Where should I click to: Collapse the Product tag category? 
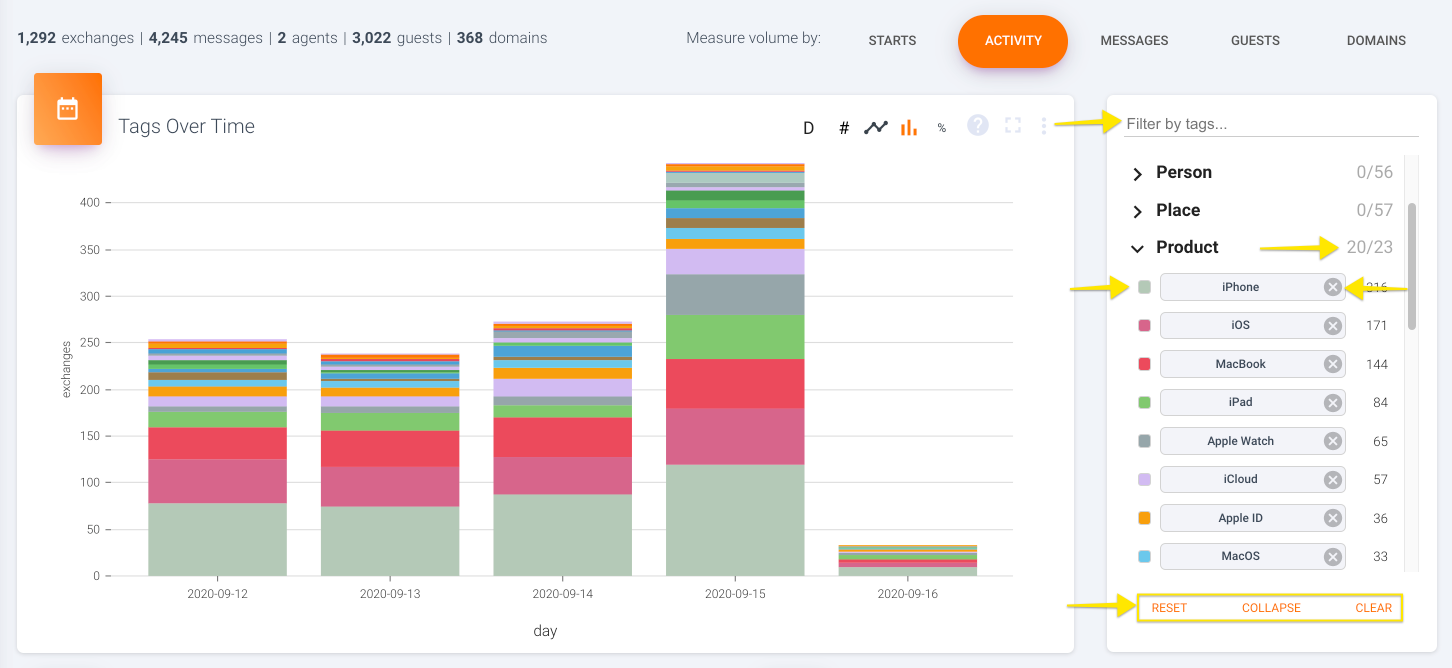[x=1137, y=248]
